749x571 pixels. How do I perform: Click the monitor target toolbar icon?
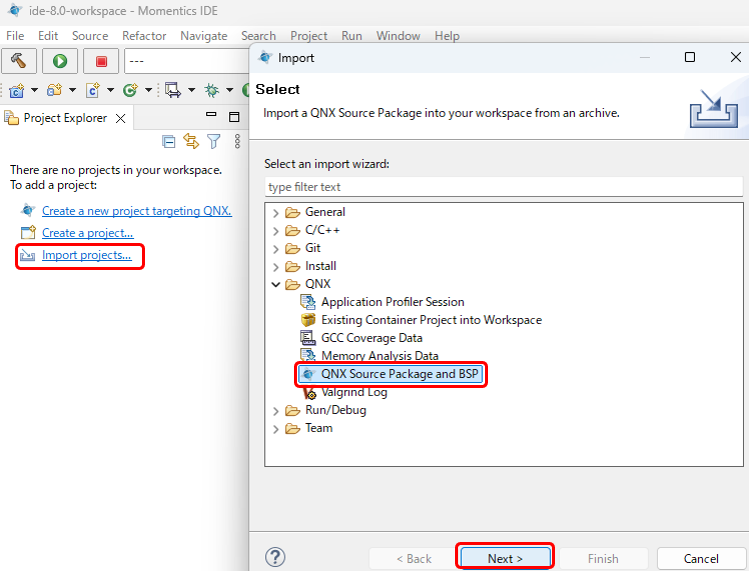(x=173, y=90)
